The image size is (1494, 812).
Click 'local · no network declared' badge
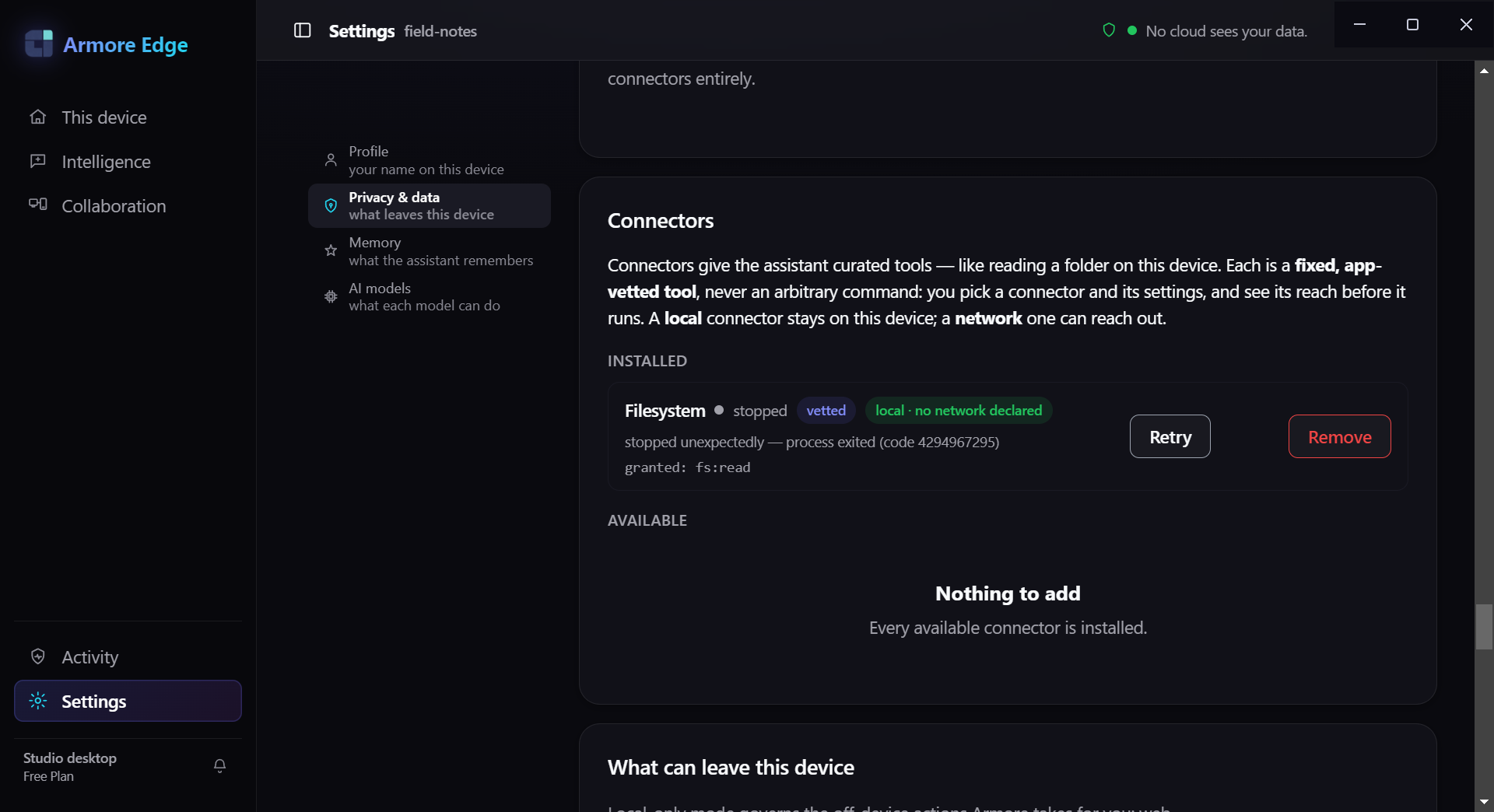[959, 410]
